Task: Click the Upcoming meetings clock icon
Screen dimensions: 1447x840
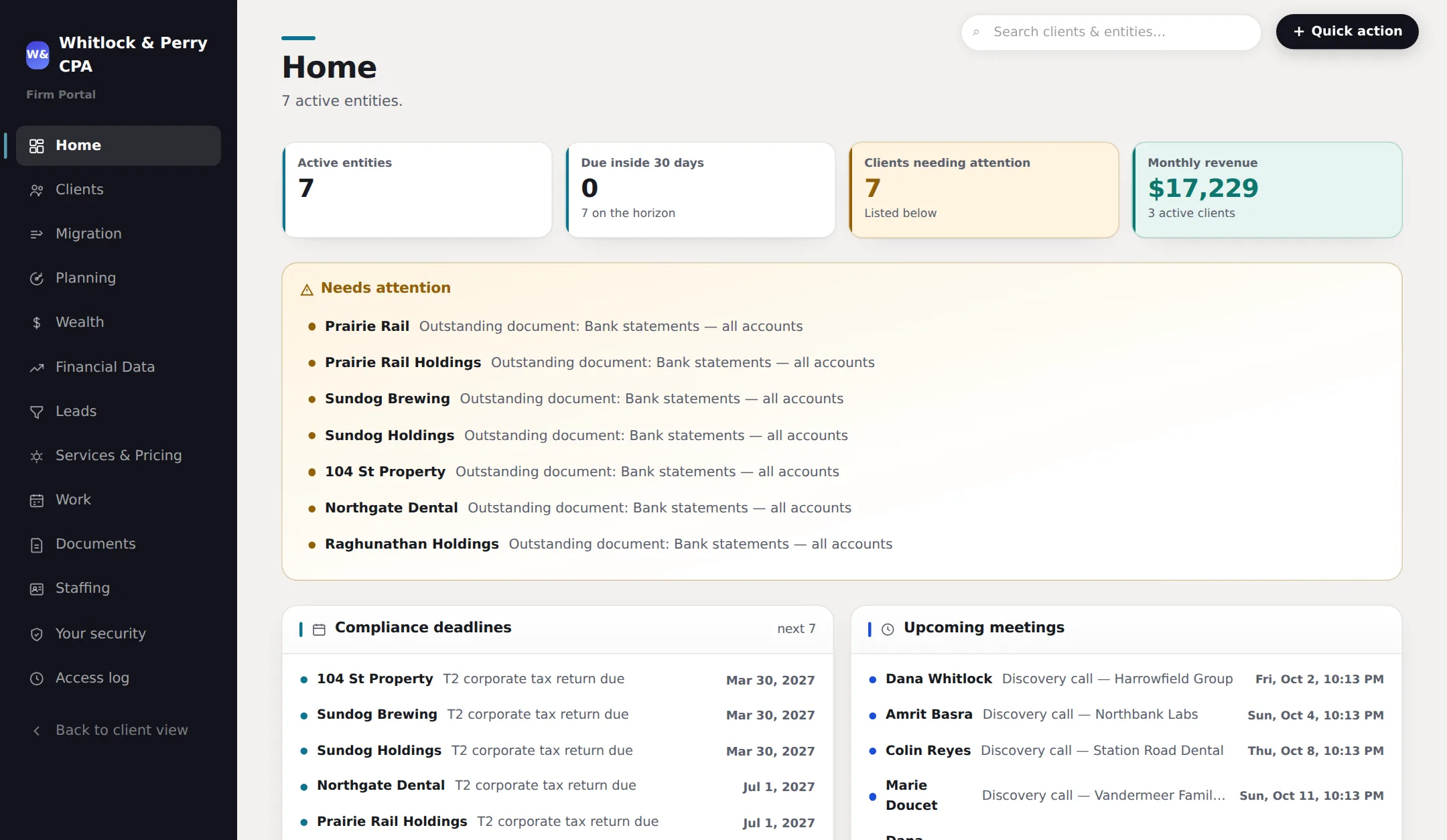Action: [x=888, y=630]
